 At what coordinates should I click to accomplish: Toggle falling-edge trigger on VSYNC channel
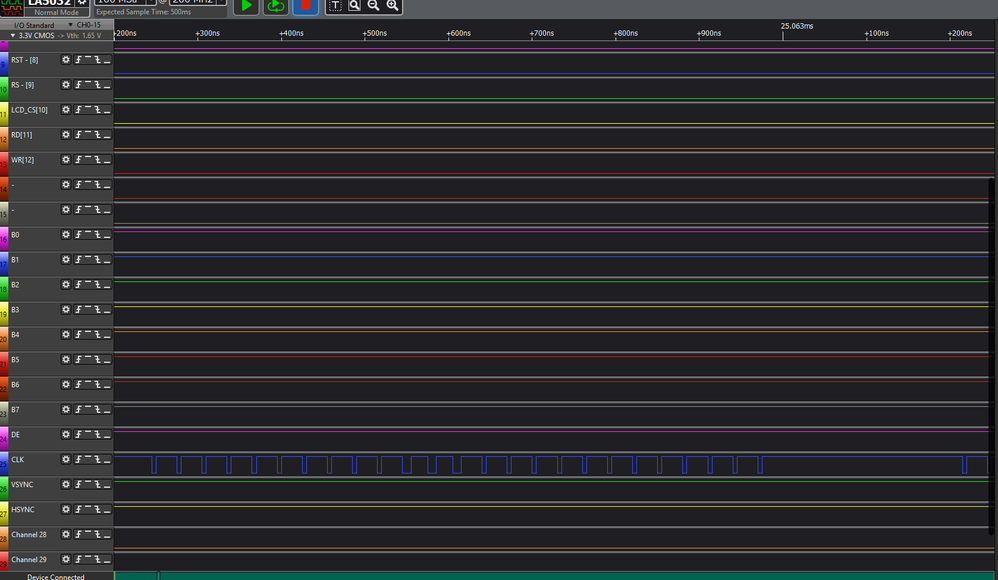pos(97,485)
